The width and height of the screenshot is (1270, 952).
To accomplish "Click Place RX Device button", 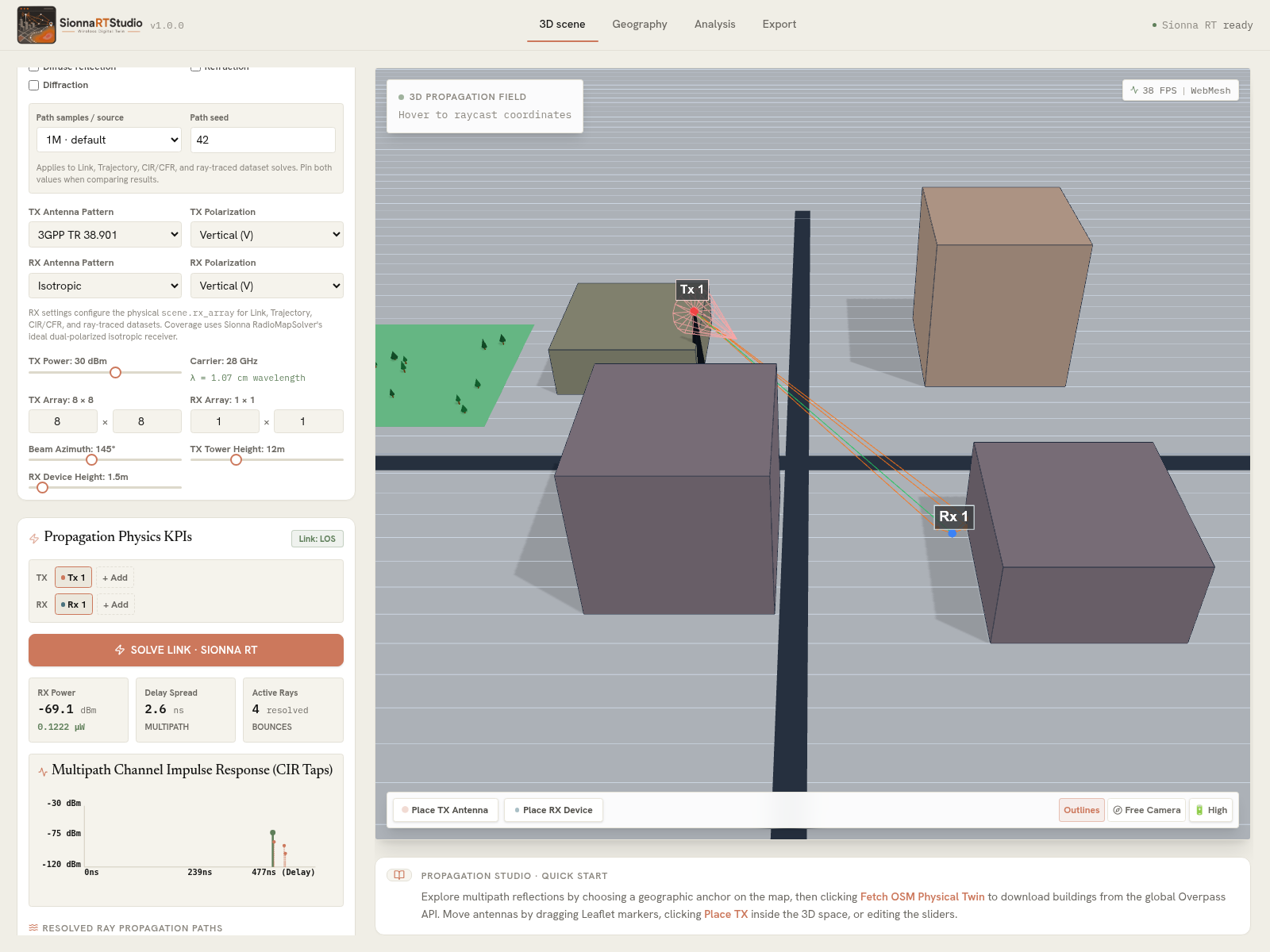I will 553,810.
